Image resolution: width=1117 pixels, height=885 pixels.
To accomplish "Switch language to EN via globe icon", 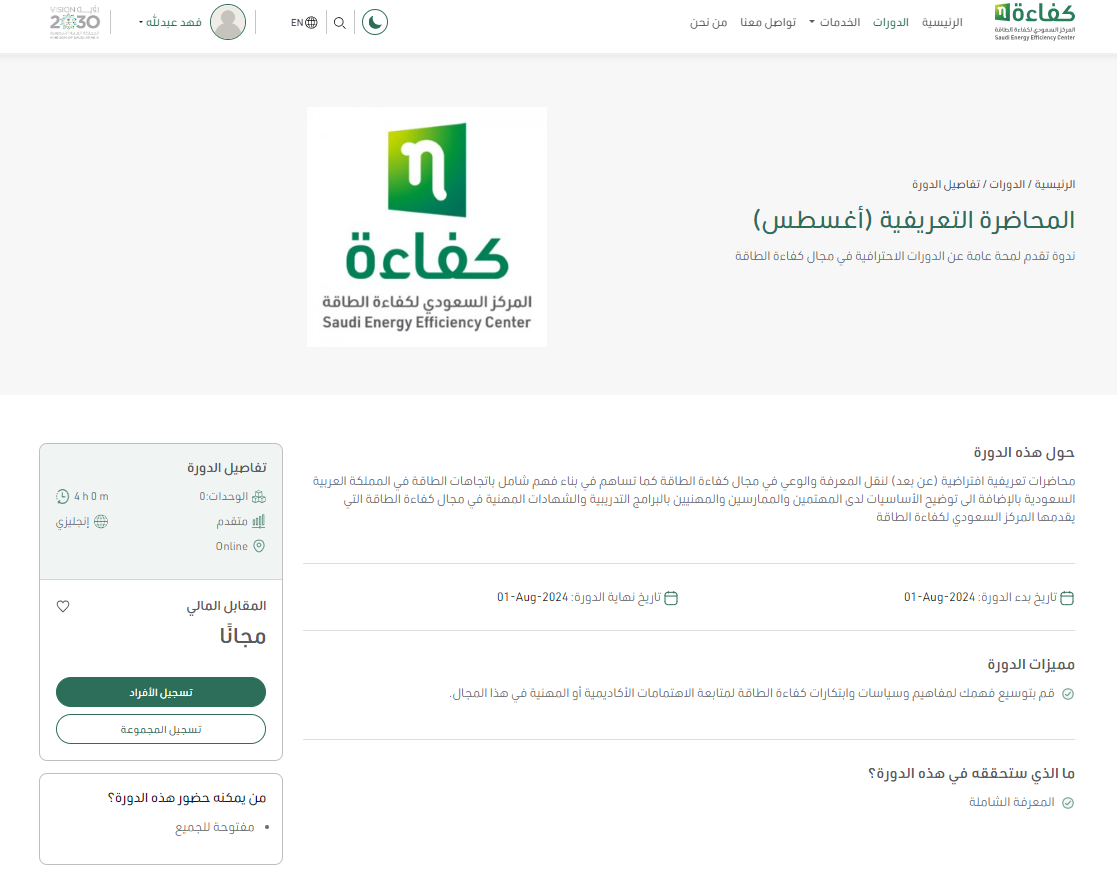I will pyautogui.click(x=304, y=23).
